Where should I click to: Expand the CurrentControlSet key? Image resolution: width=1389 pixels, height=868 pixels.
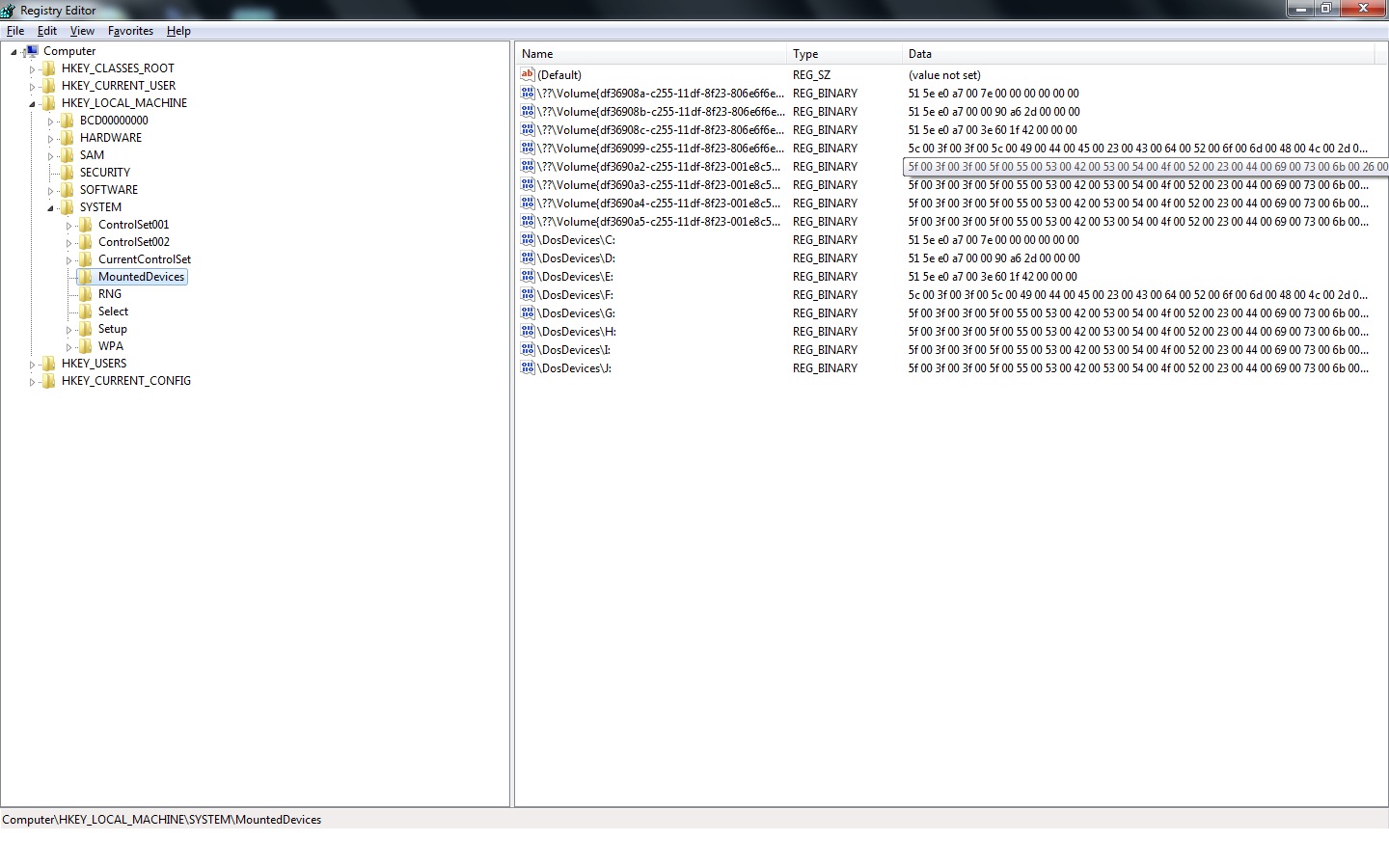(x=68, y=260)
